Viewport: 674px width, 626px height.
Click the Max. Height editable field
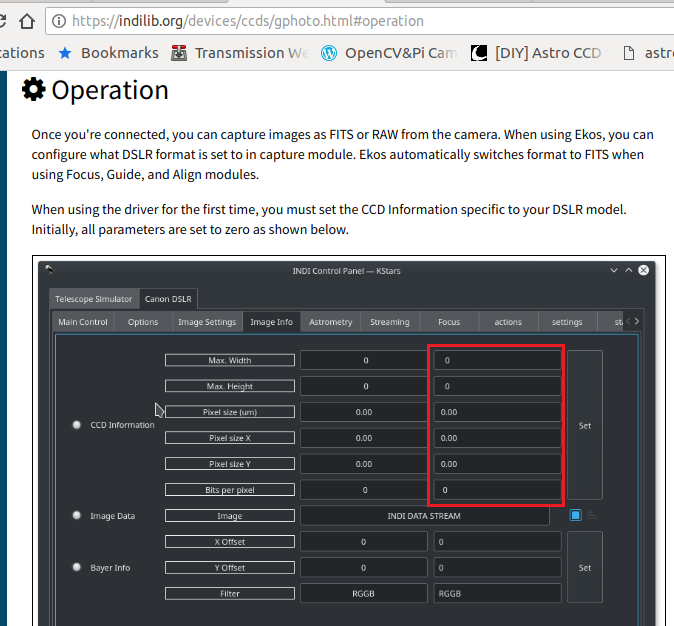pos(497,386)
